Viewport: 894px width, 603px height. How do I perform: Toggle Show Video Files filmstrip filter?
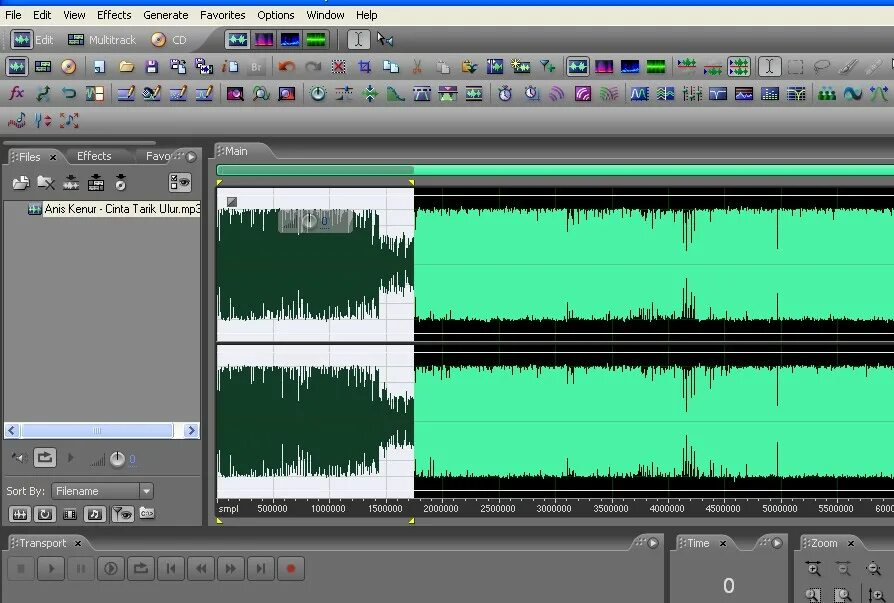pos(70,514)
